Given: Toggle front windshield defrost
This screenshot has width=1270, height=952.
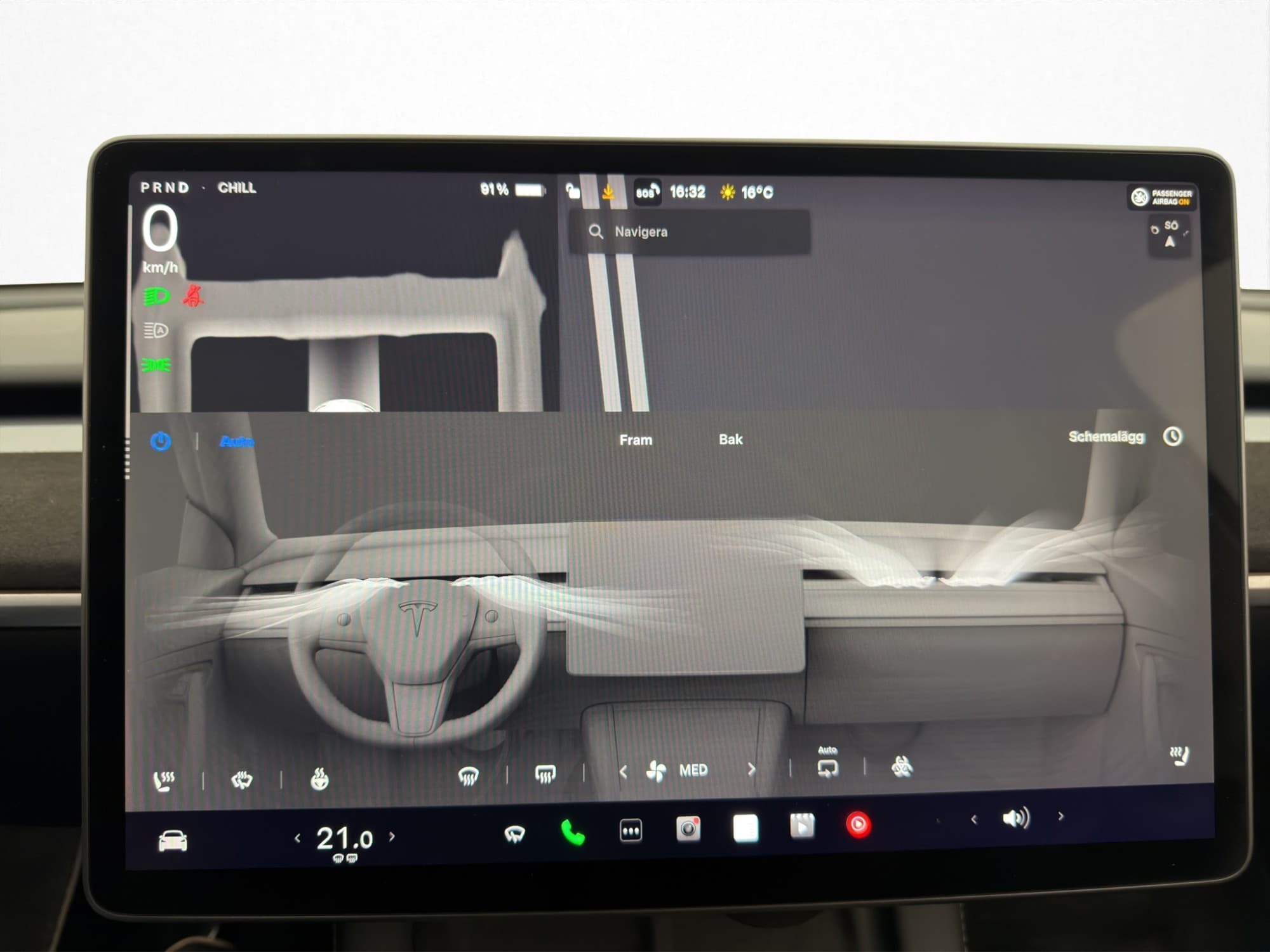Looking at the screenshot, I should 468,775.
